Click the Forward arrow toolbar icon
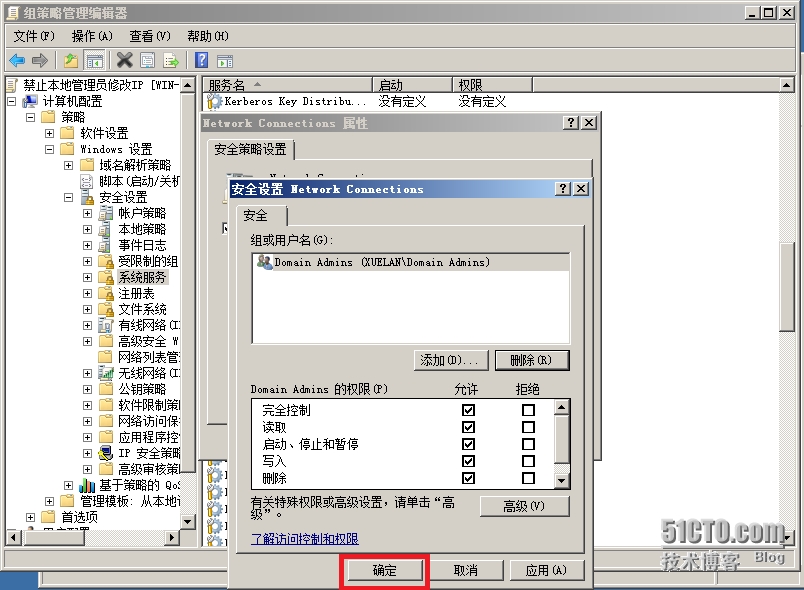This screenshot has height=590, width=804. tap(39, 60)
